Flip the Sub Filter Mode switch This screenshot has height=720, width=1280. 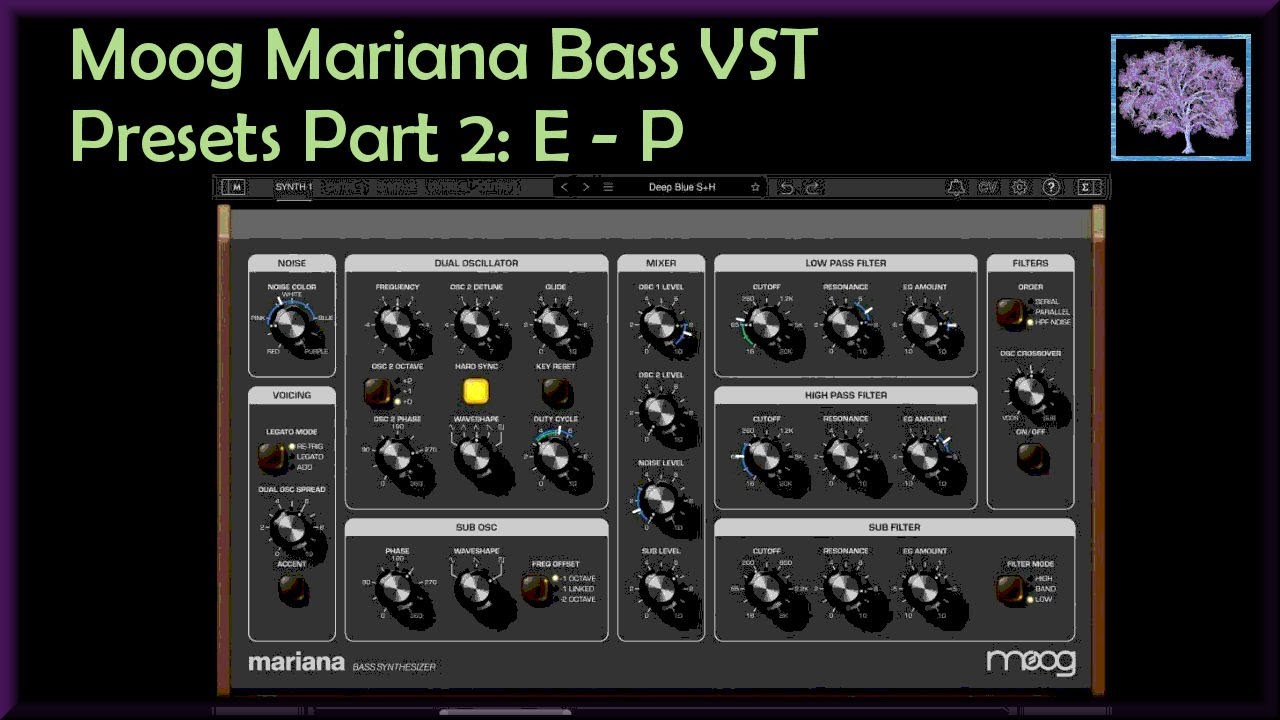pos(1011,589)
